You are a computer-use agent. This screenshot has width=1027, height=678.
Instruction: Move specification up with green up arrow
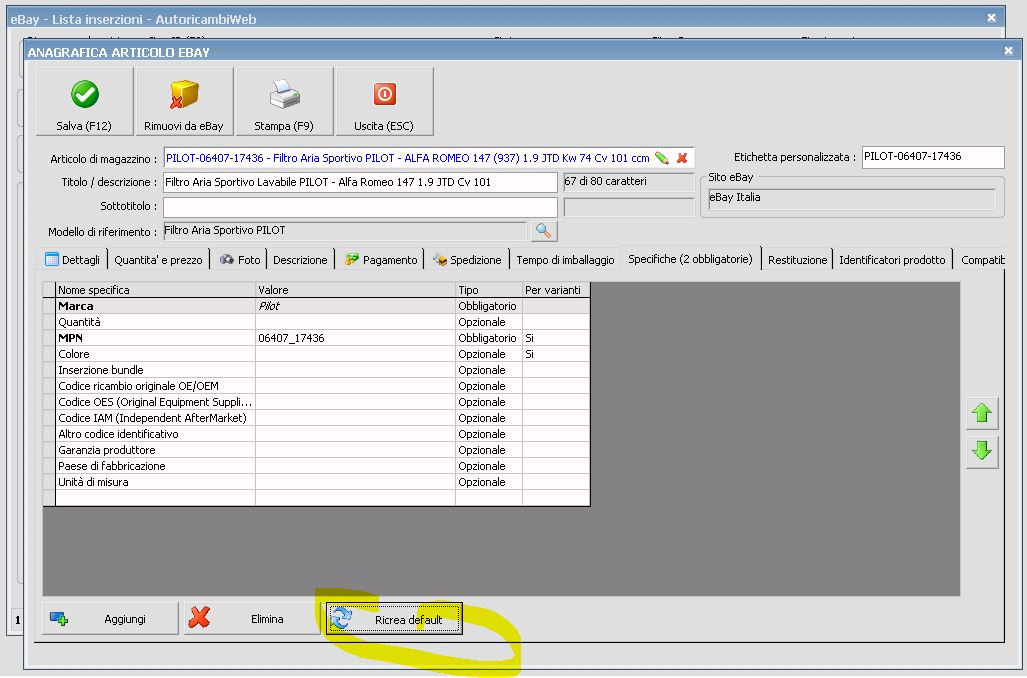(982, 412)
